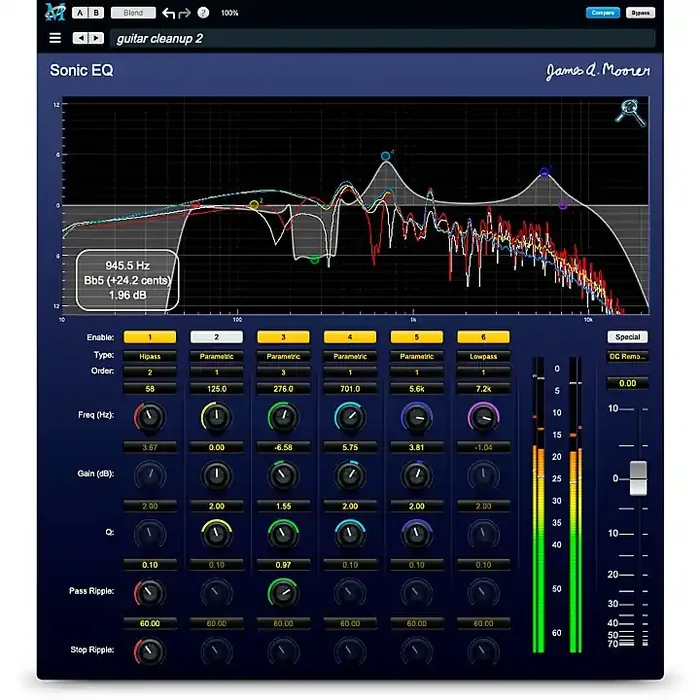Click the output gain fader handle
The height and width of the screenshot is (700, 700).
pos(638,479)
